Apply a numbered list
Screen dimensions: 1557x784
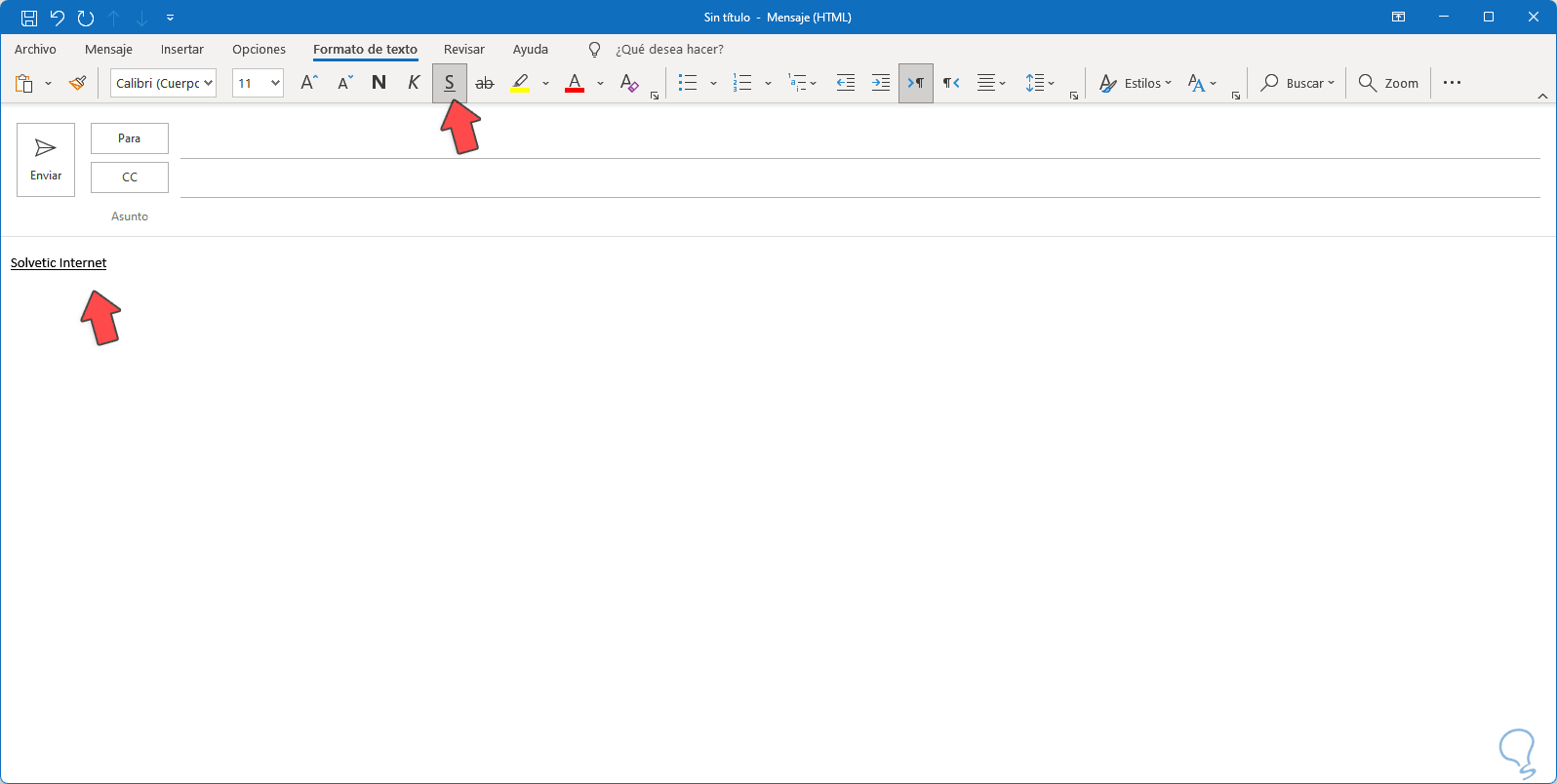click(x=742, y=83)
